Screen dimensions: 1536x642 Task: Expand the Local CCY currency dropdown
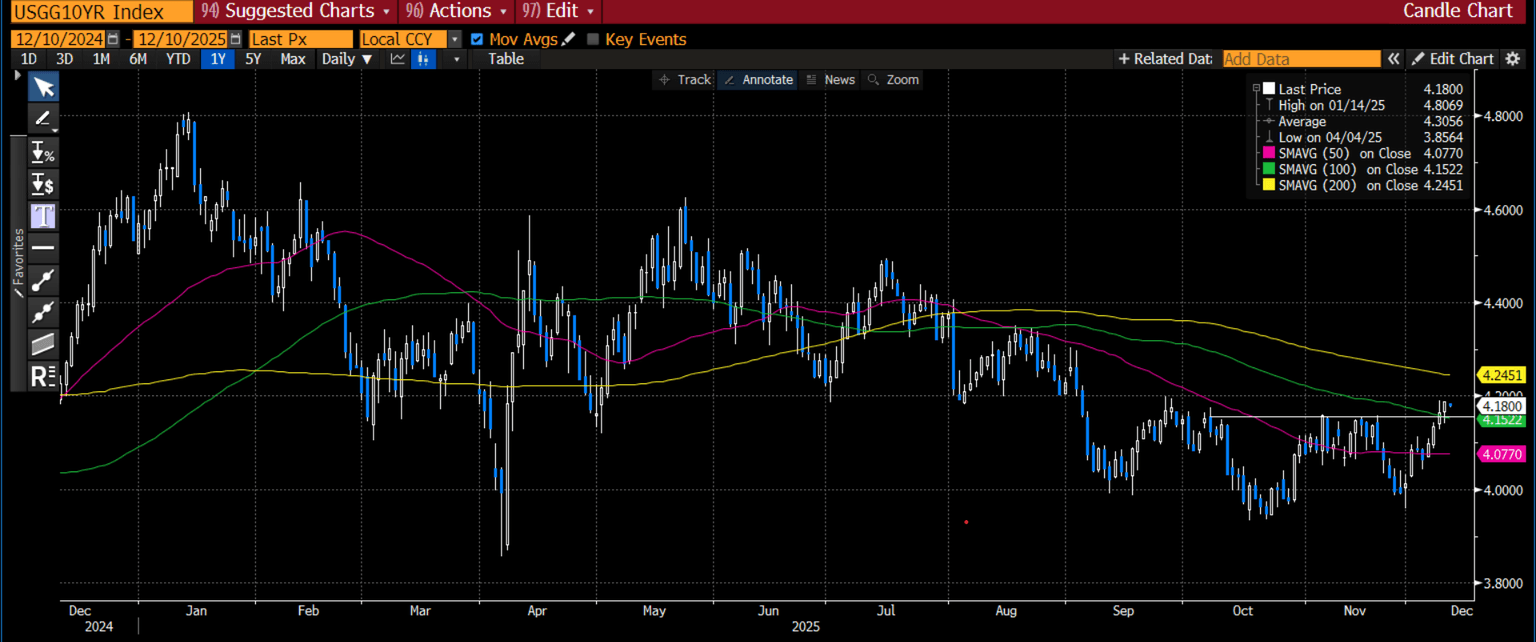(x=455, y=39)
